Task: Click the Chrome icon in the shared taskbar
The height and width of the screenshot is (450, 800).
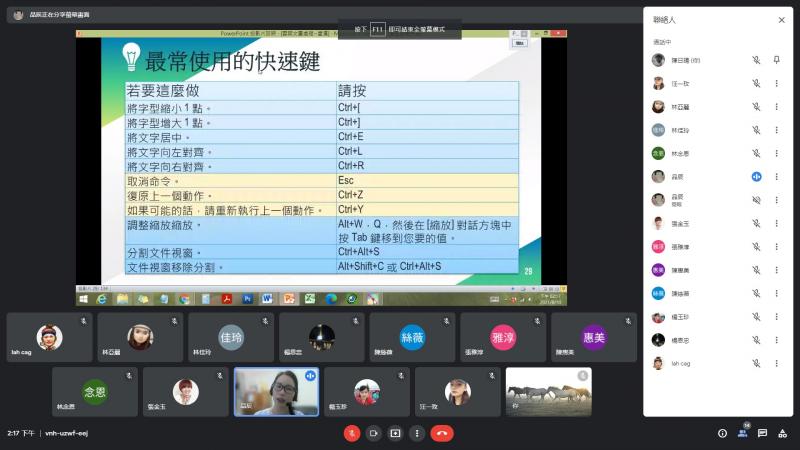Action: click(184, 299)
